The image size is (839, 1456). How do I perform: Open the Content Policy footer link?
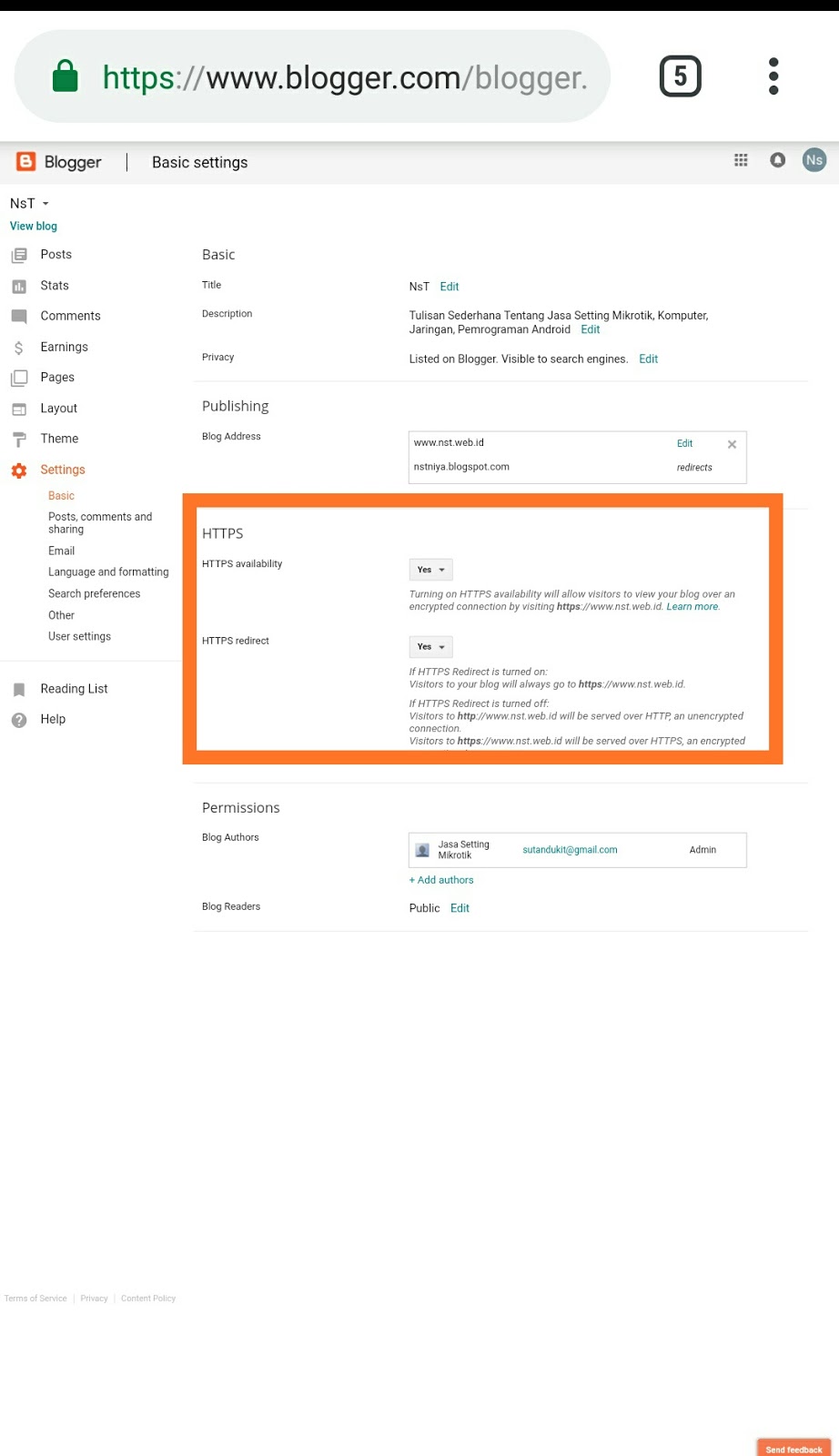(148, 1299)
